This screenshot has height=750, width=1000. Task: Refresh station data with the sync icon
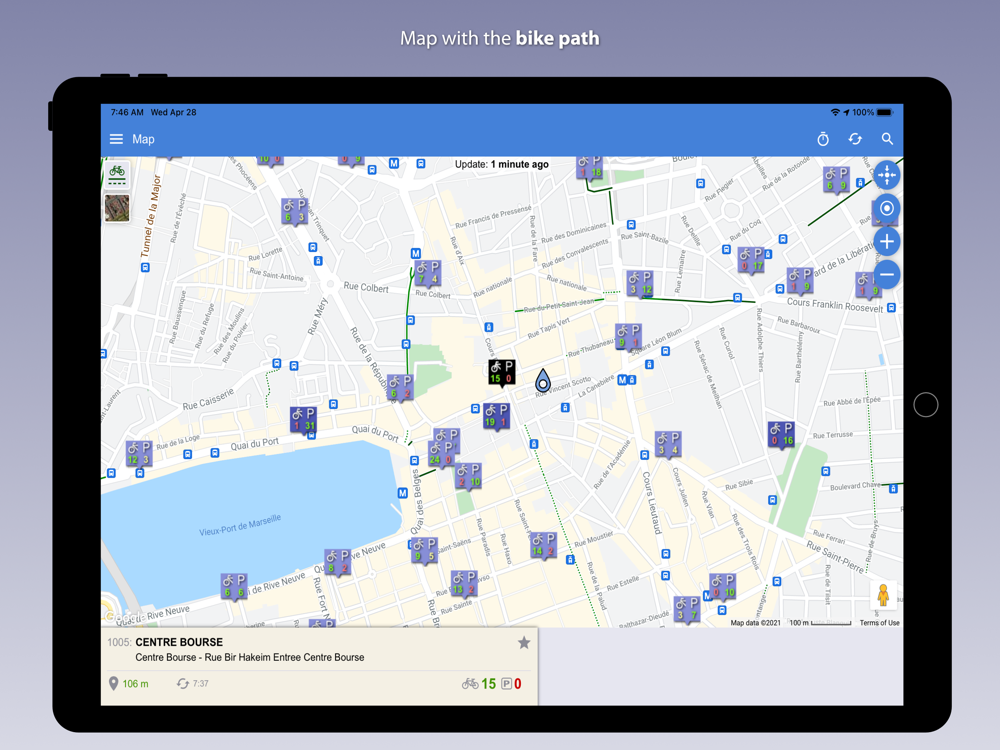855,139
